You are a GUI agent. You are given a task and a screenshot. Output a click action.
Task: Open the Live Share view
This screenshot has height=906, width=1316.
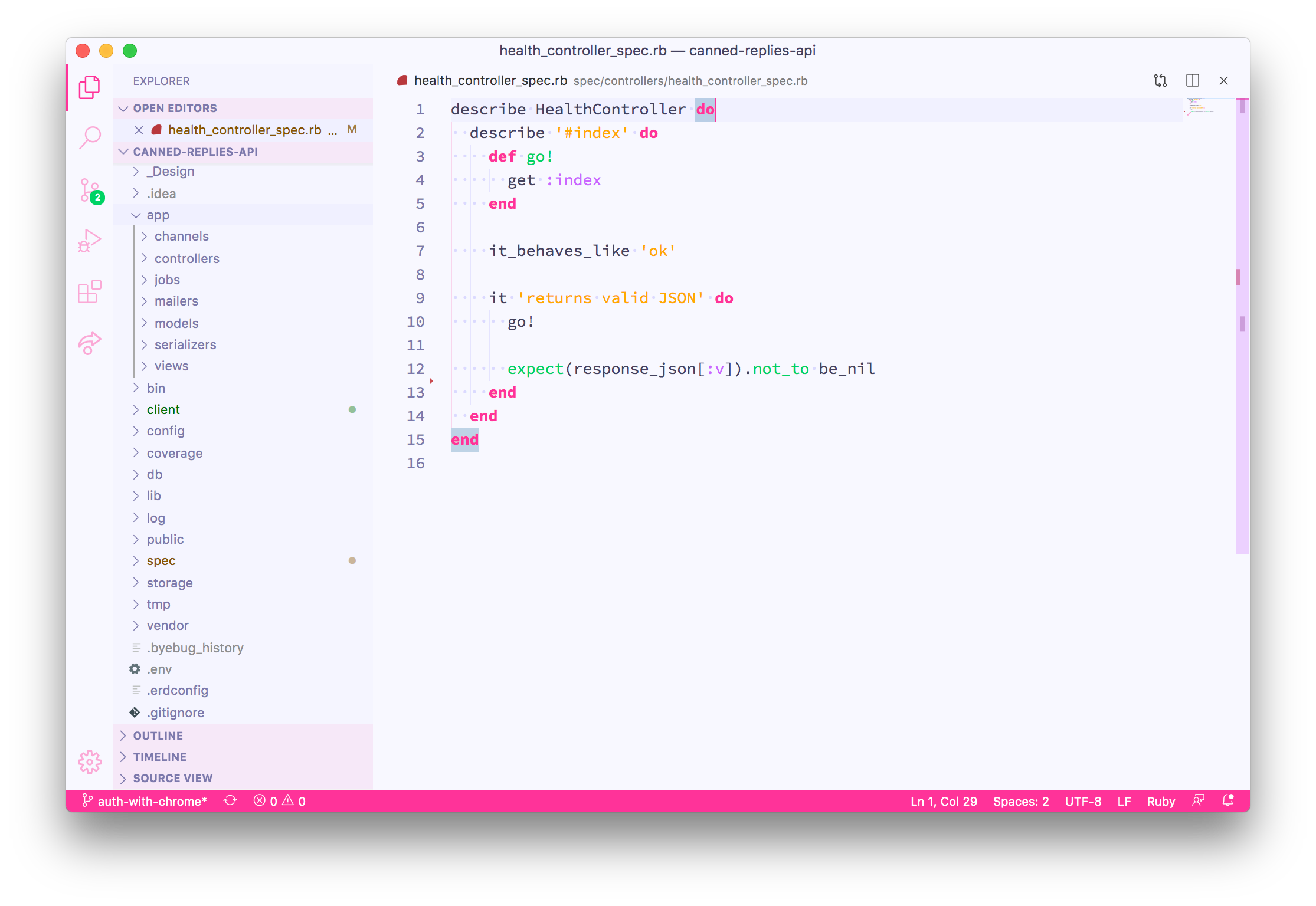pyautogui.click(x=90, y=343)
